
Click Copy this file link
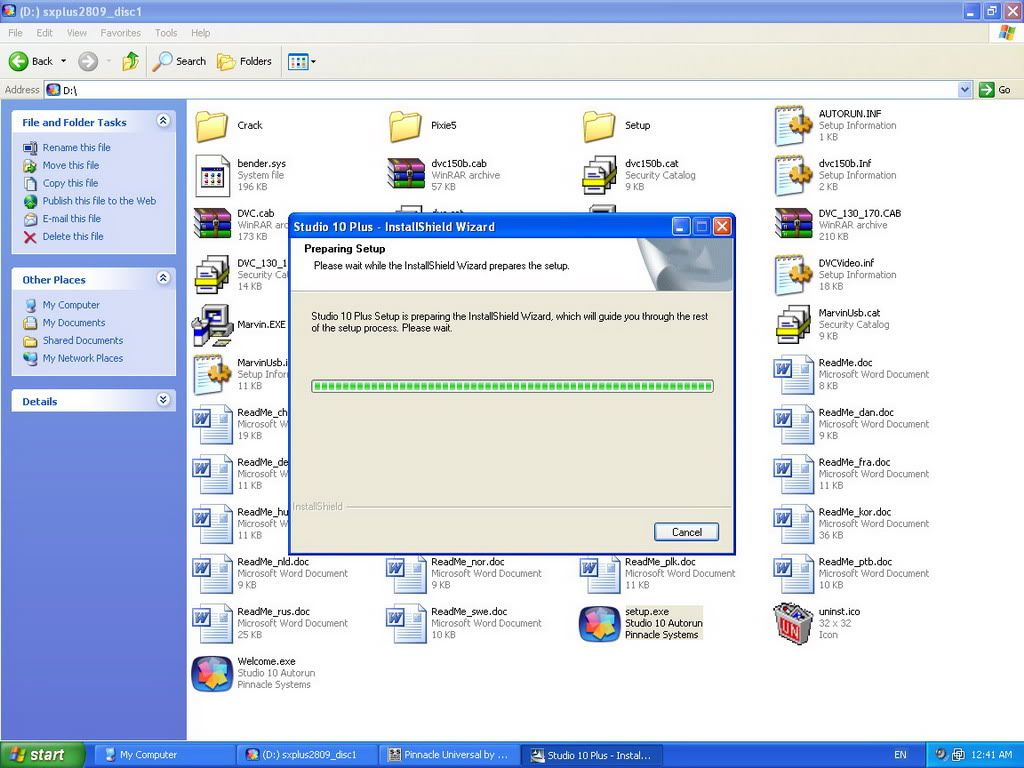click(70, 183)
